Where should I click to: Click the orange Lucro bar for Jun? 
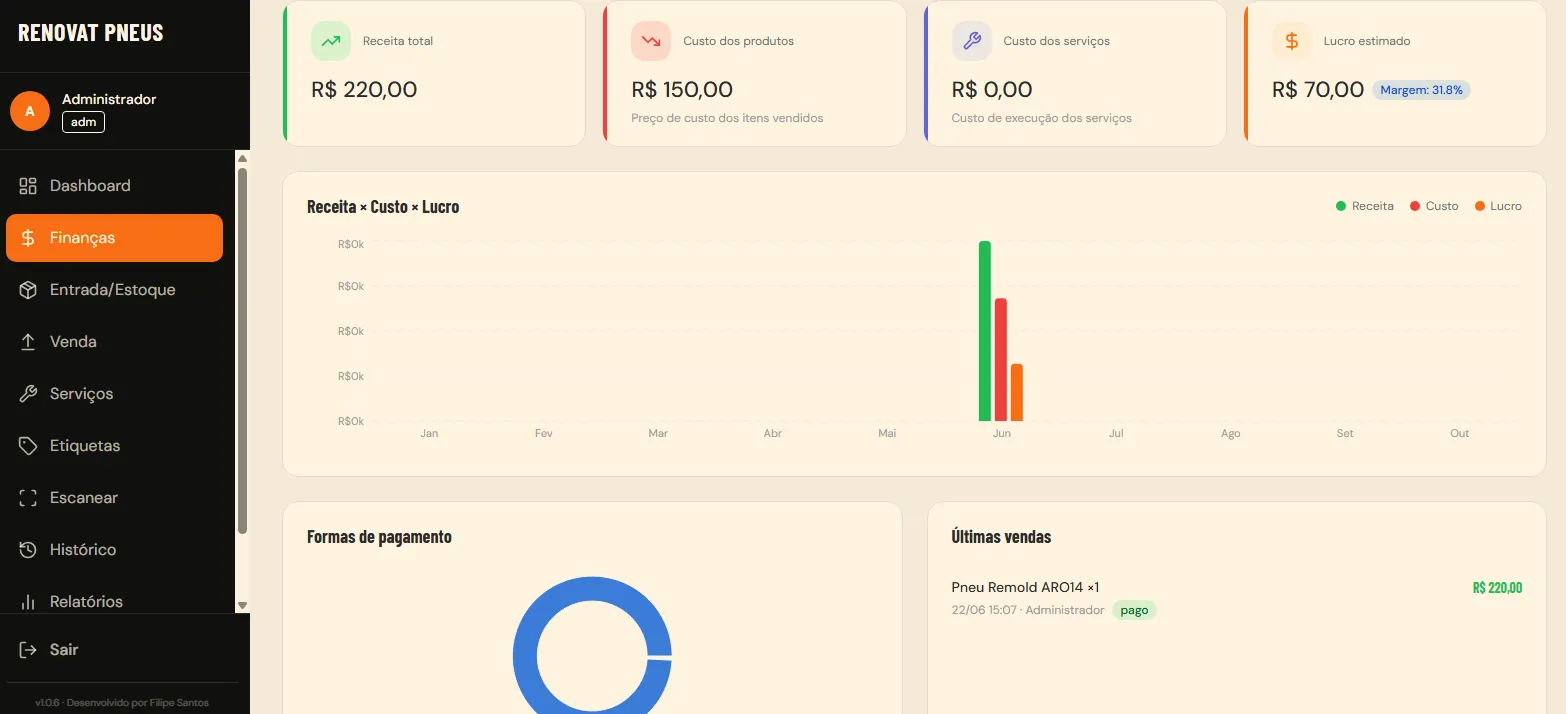[x=1017, y=392]
